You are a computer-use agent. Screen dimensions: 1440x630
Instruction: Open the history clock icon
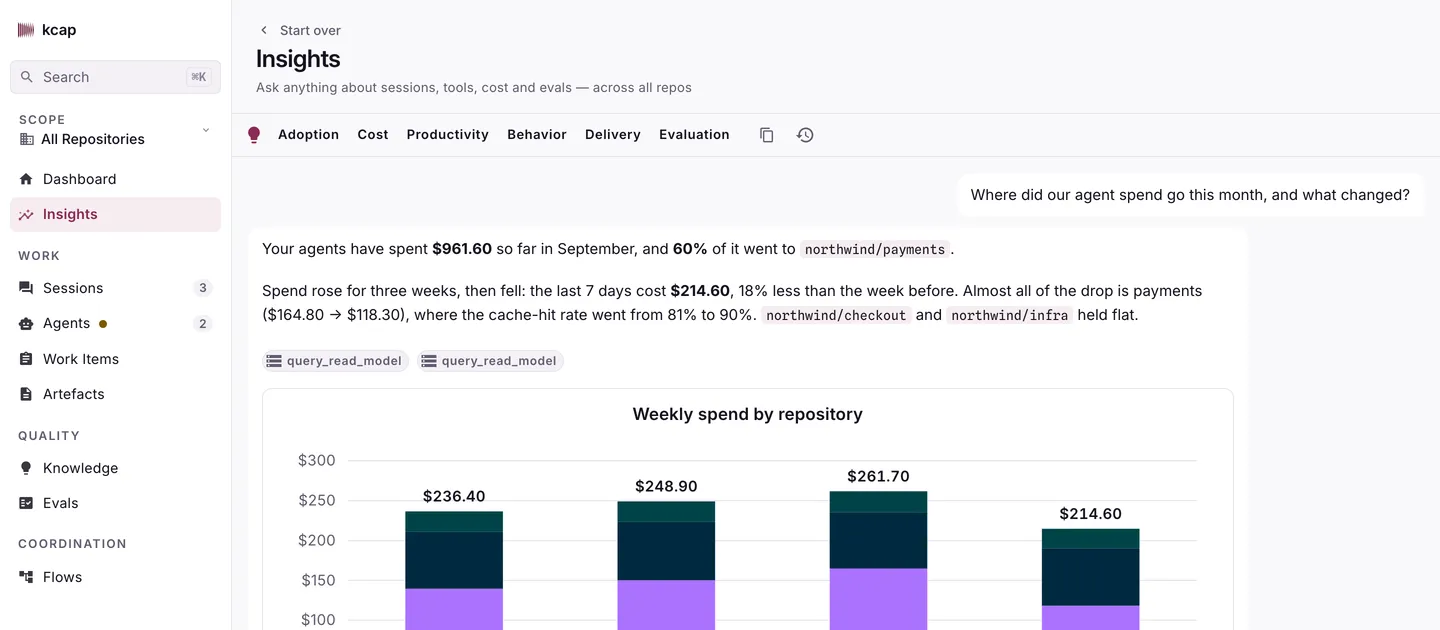(x=805, y=135)
